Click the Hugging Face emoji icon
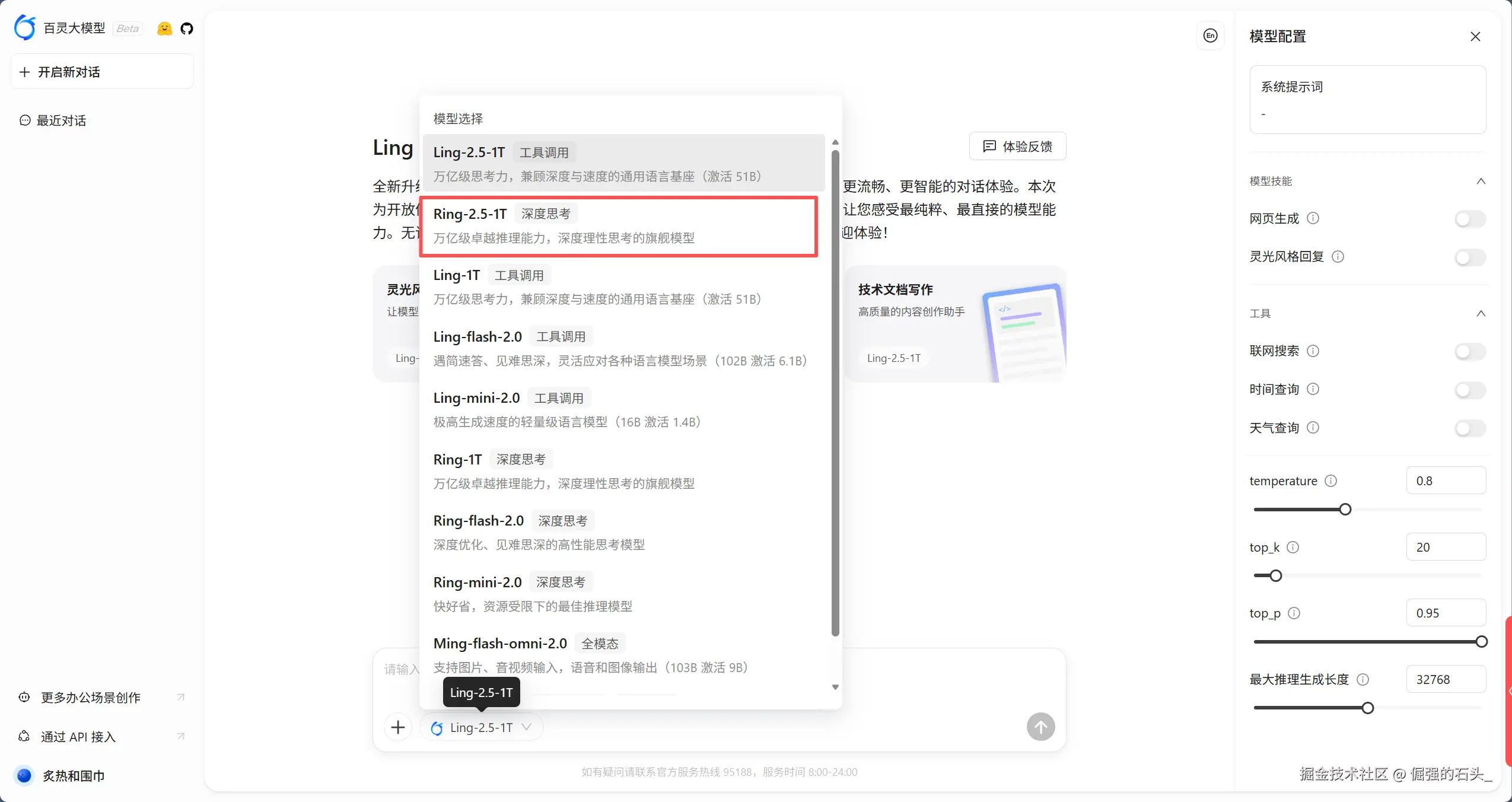Image resolution: width=1512 pixels, height=802 pixels. pos(164,28)
